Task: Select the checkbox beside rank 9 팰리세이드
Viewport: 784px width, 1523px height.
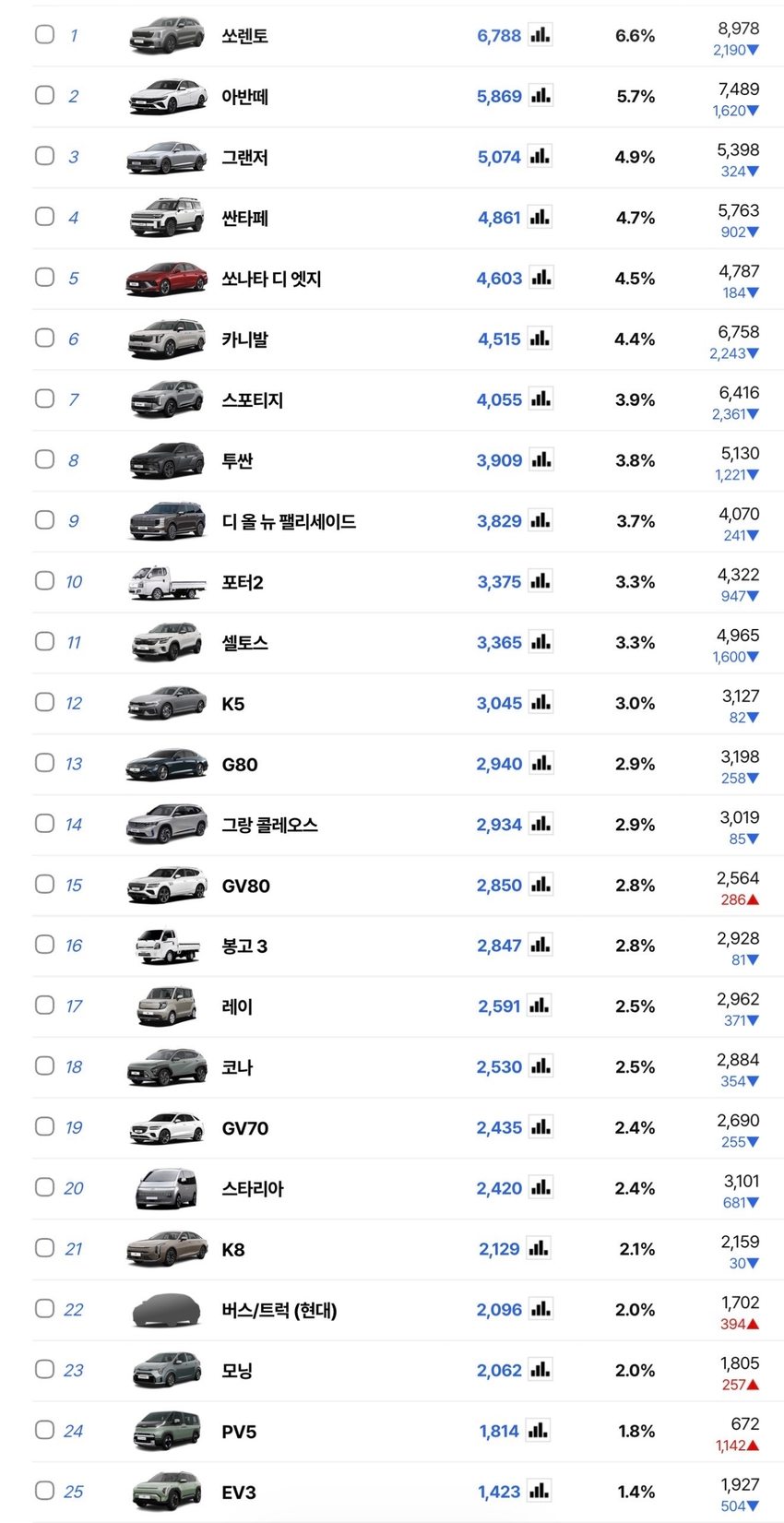Action: pos(44,519)
